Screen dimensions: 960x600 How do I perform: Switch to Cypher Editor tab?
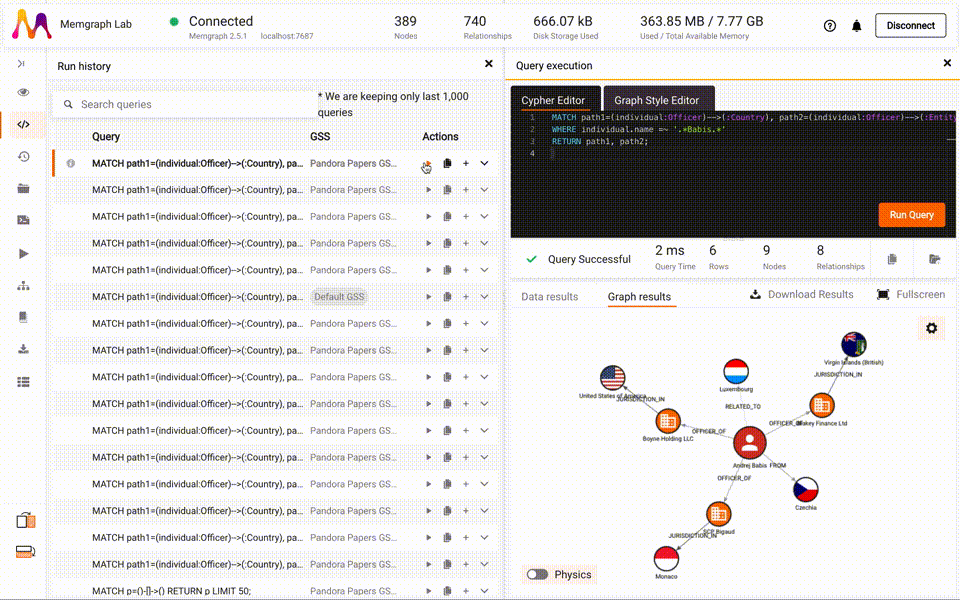(553, 100)
